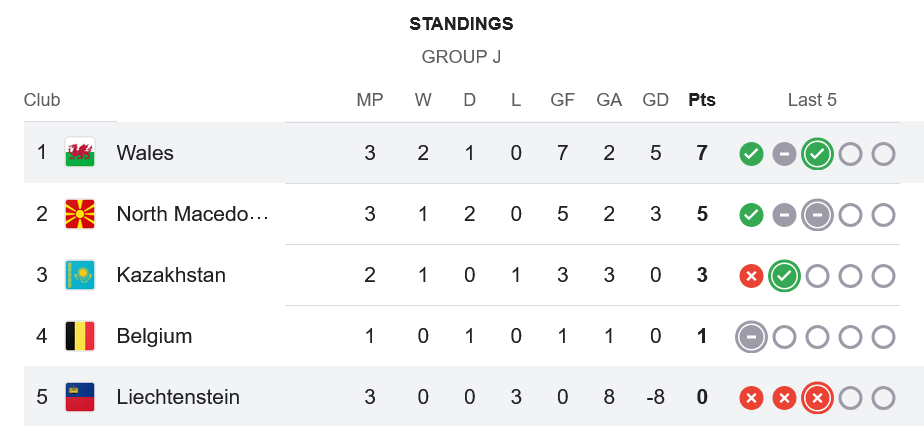This screenshot has height=444, width=924.
Task: Open the Wales team link
Action: 145,153
